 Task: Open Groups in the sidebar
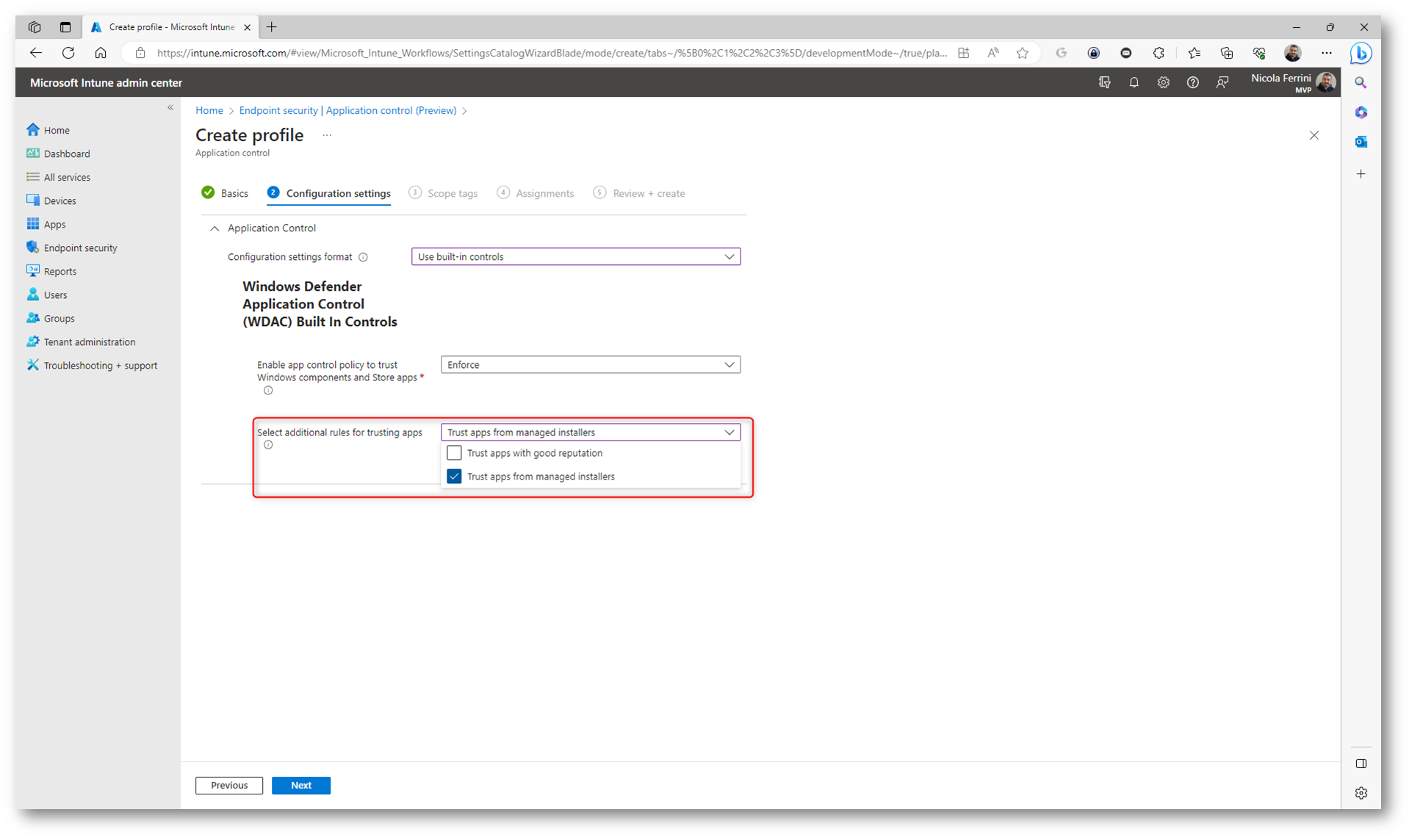pyautogui.click(x=51, y=318)
